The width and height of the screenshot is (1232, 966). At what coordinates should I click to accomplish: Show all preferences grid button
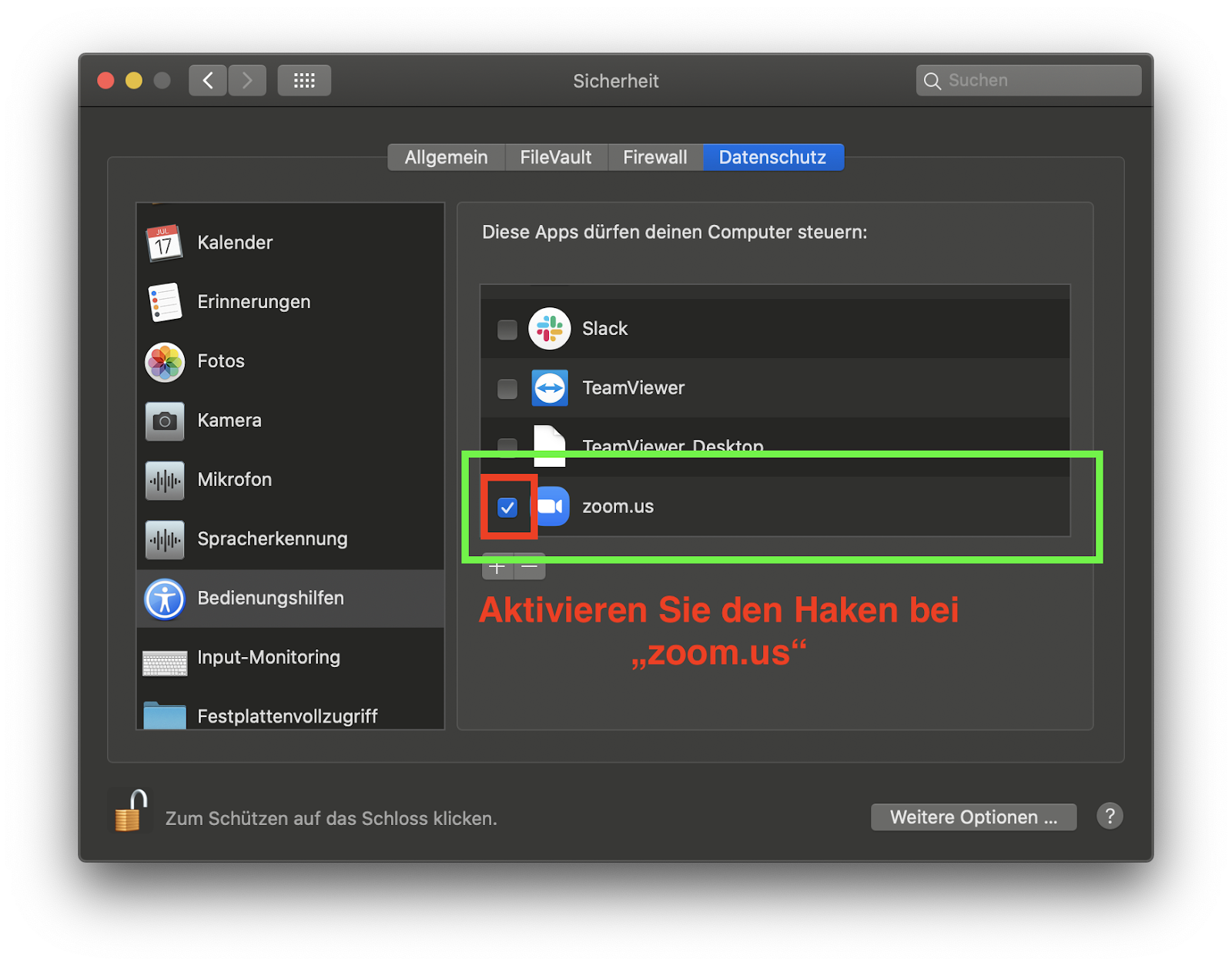[x=304, y=80]
